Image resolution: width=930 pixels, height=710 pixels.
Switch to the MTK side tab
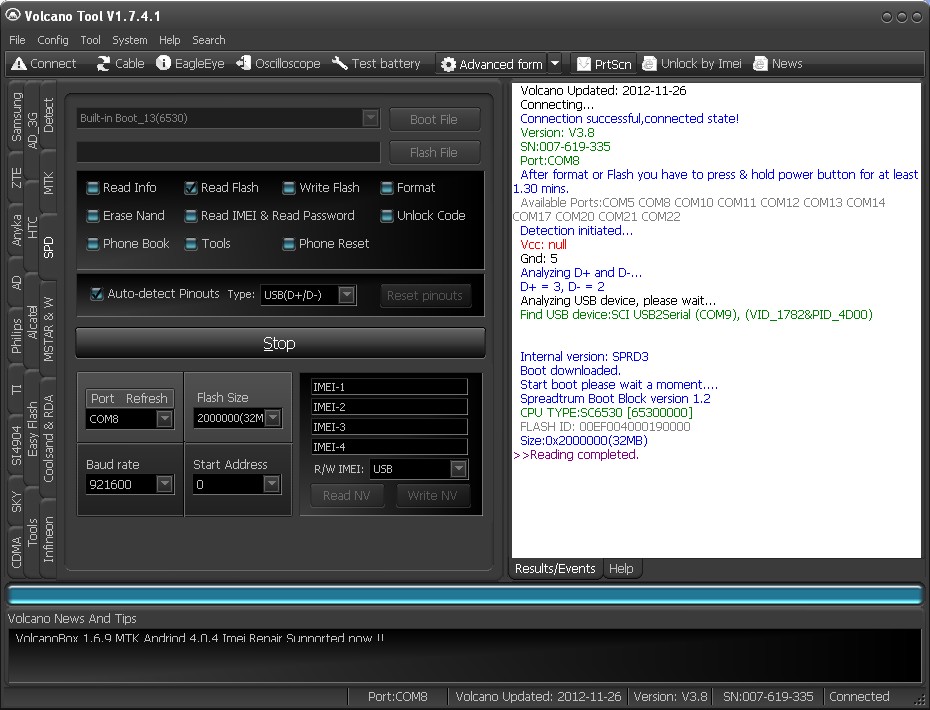click(x=48, y=183)
